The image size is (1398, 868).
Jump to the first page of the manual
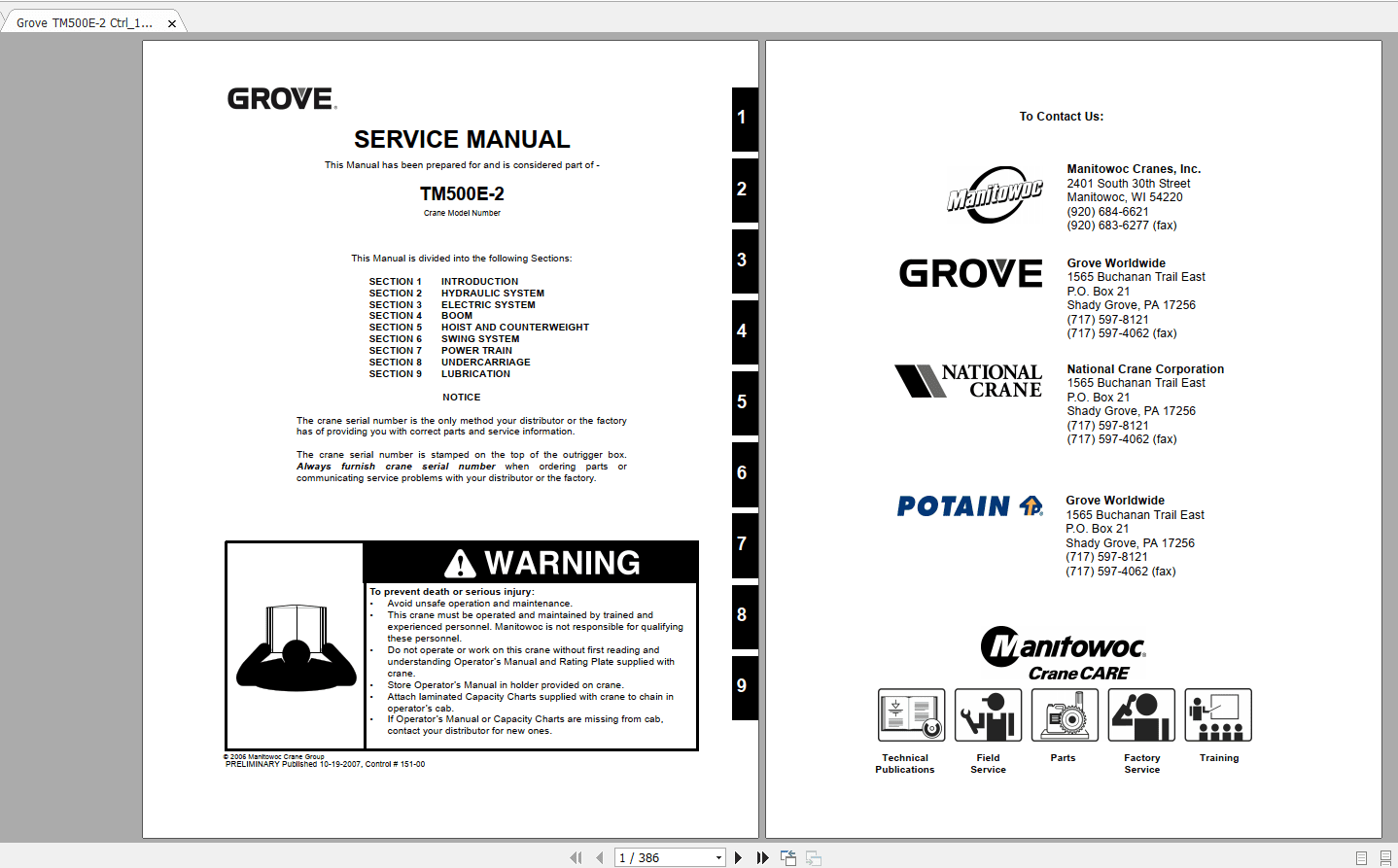(576, 857)
